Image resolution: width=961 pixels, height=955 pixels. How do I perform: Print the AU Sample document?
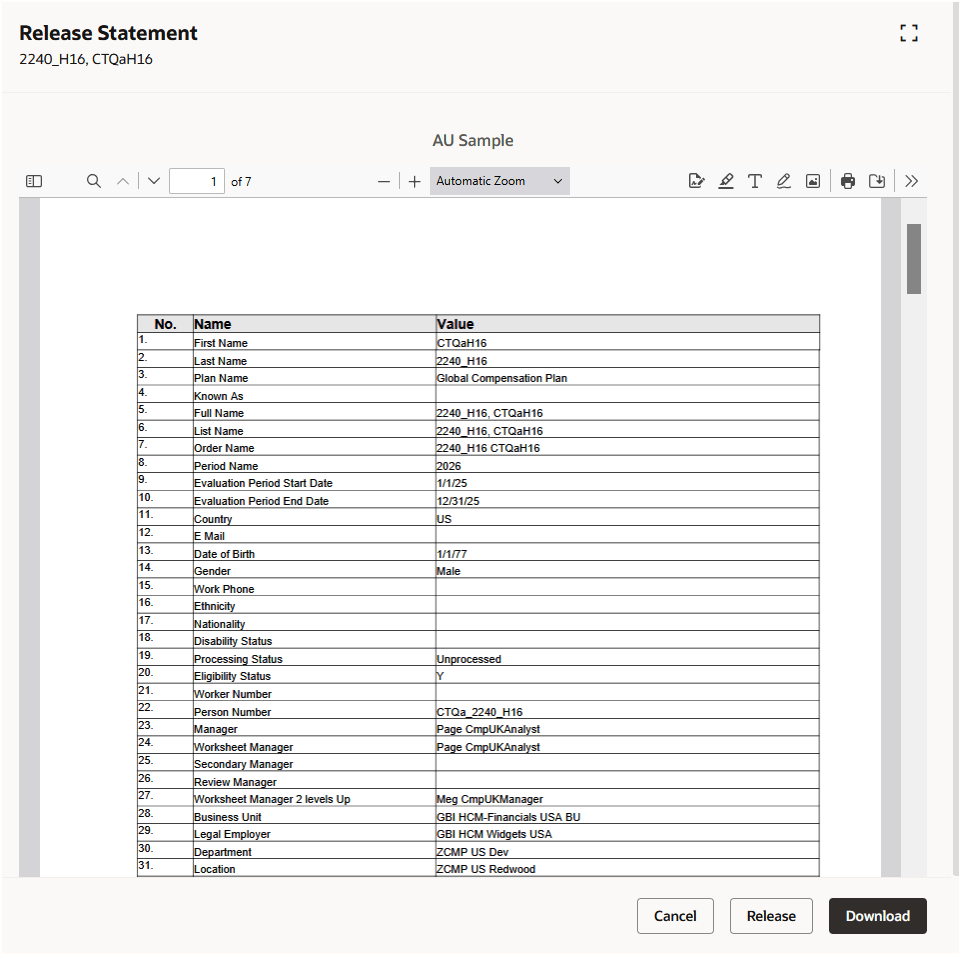[x=848, y=181]
